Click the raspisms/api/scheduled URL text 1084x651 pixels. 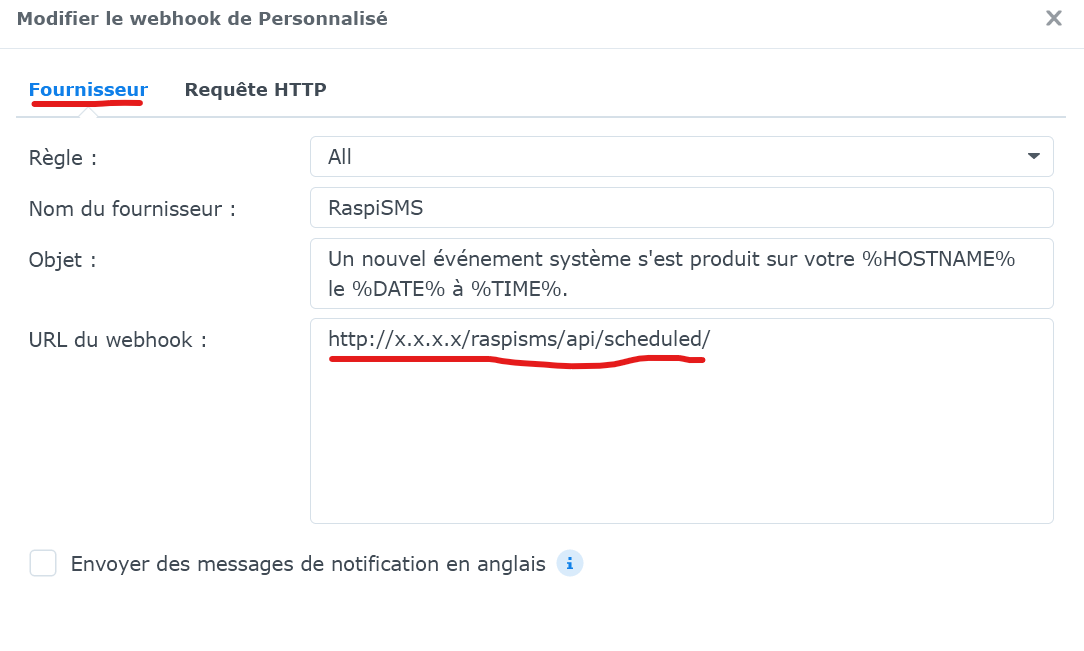point(518,339)
